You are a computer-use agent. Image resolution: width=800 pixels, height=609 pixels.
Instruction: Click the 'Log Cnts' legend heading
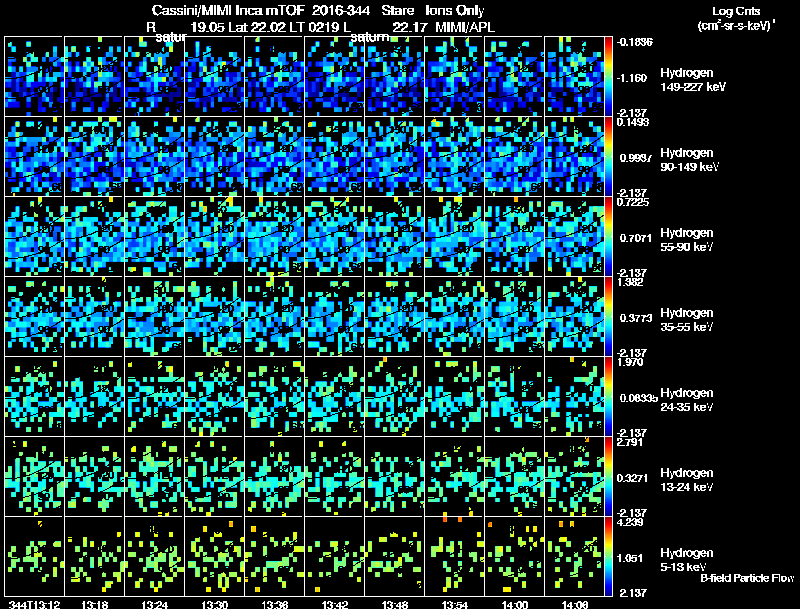pos(736,11)
